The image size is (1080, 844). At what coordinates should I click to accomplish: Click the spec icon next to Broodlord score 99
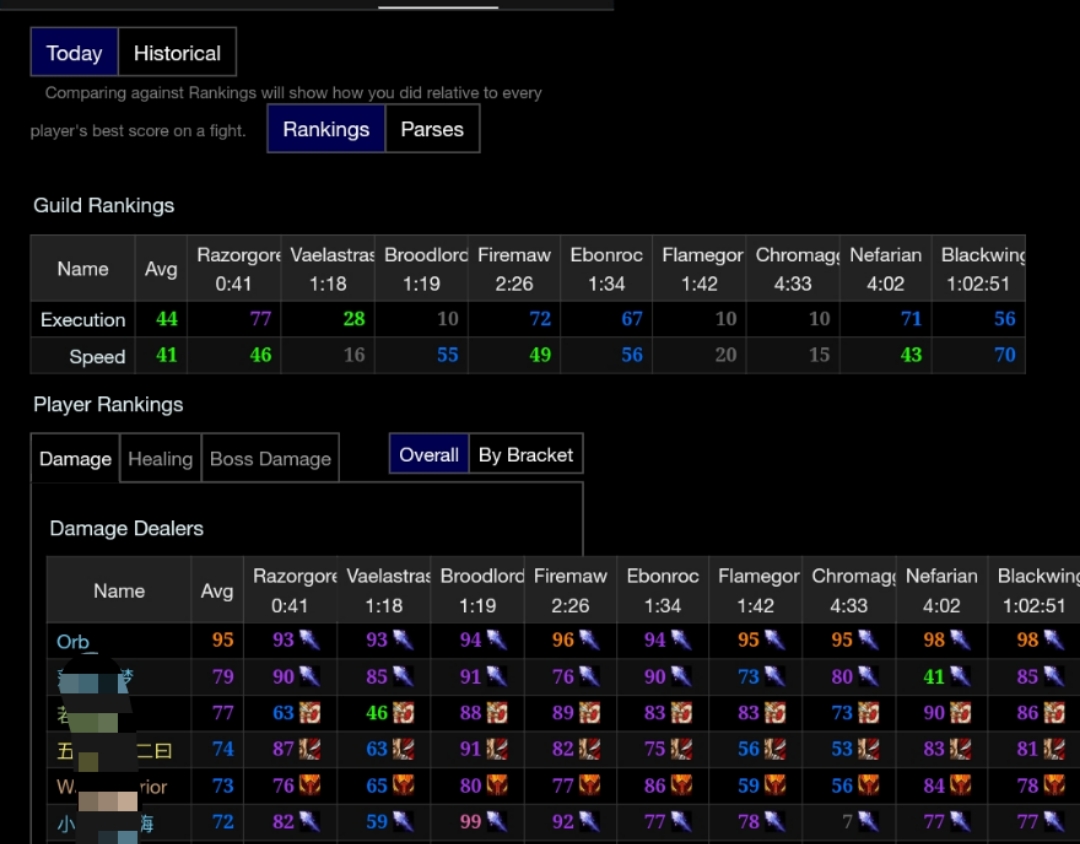pos(496,823)
